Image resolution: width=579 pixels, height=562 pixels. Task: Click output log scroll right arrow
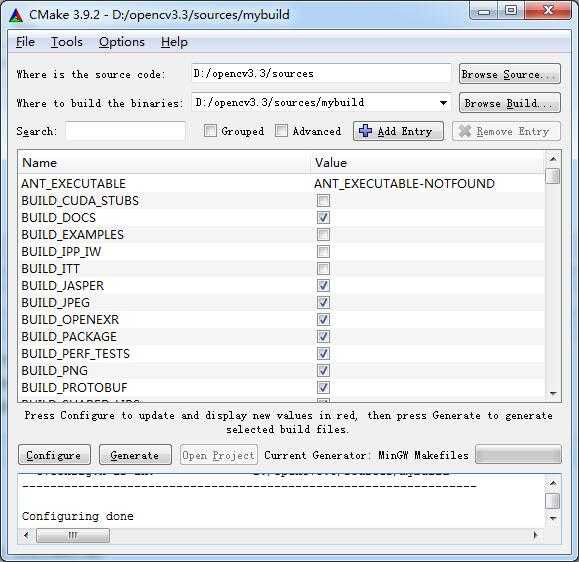tap(535, 535)
